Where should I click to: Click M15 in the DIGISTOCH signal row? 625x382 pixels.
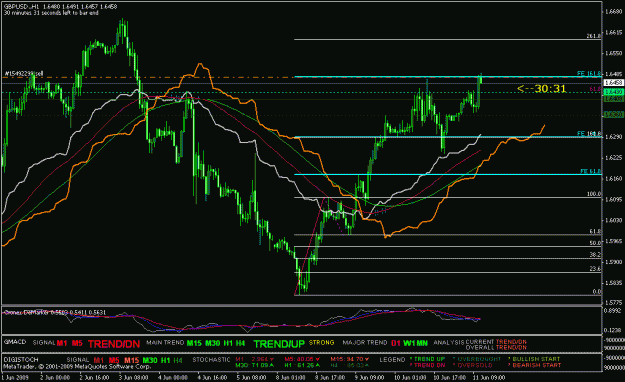click(x=131, y=360)
